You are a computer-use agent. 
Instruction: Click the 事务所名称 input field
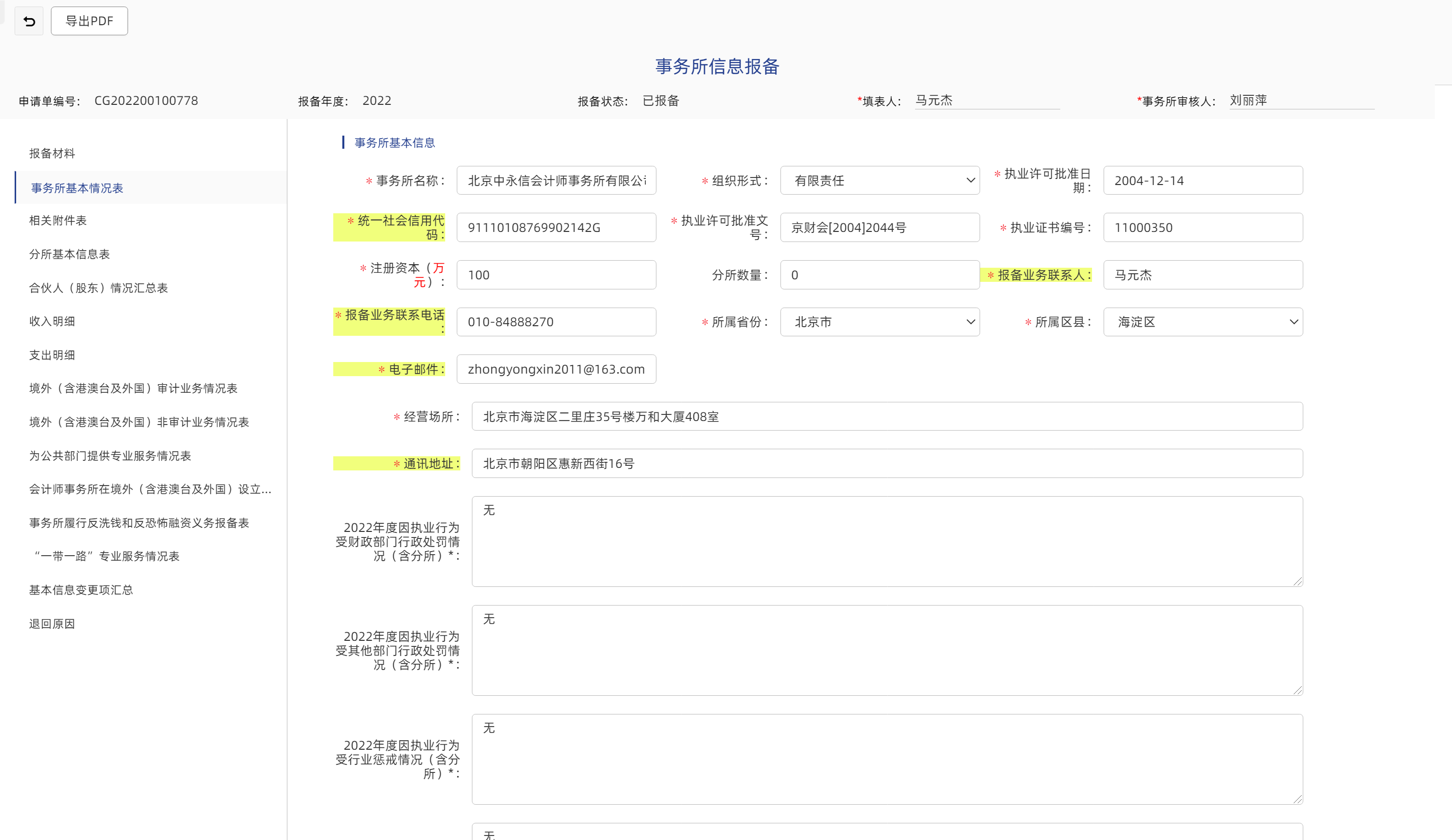(x=556, y=181)
